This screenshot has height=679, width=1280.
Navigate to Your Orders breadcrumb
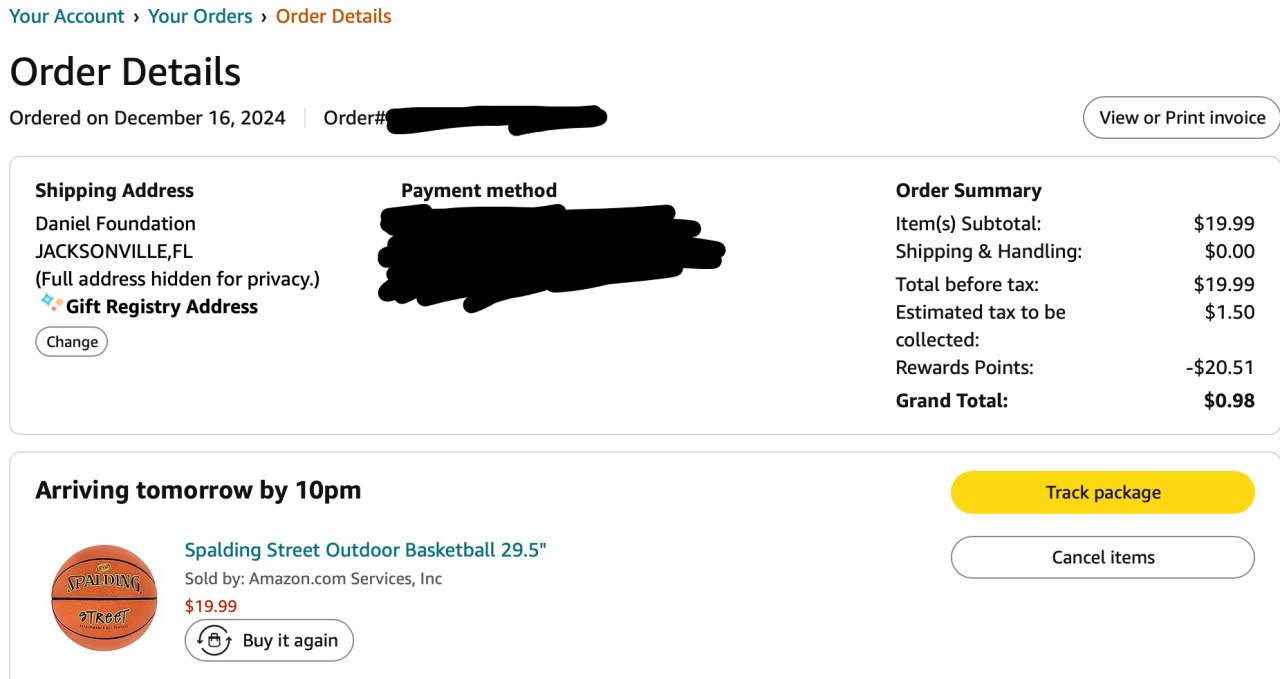(200, 16)
